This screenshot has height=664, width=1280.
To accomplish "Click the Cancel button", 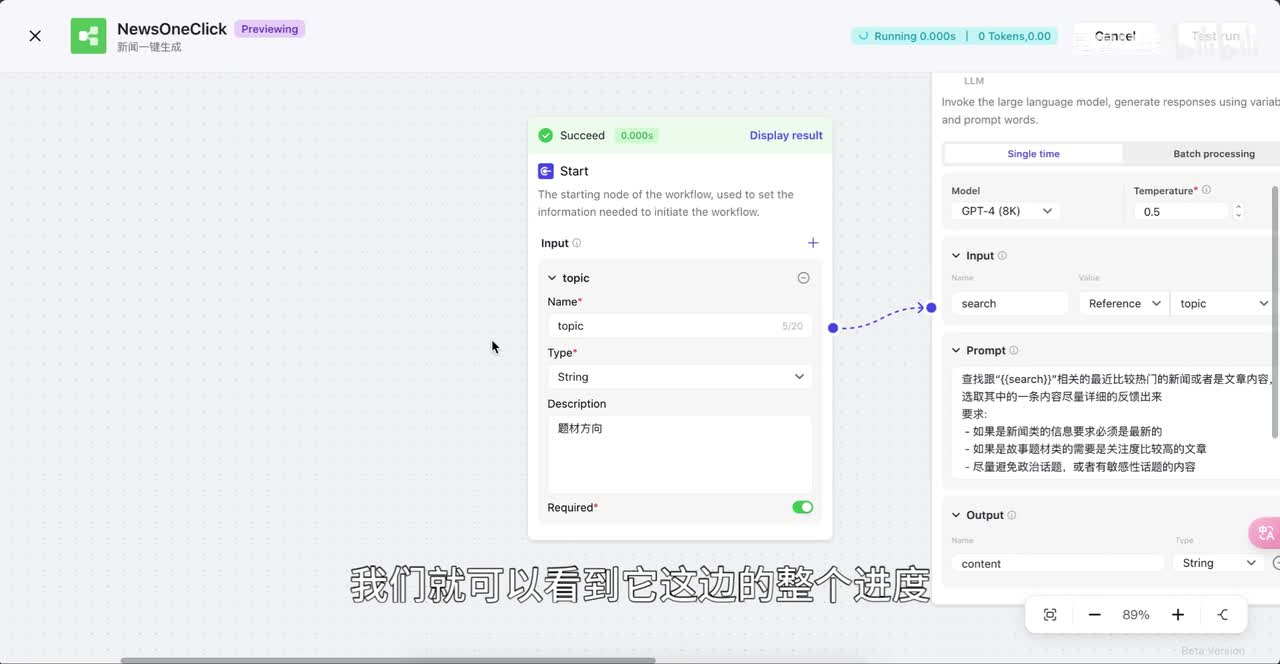I will pyautogui.click(x=1114, y=36).
